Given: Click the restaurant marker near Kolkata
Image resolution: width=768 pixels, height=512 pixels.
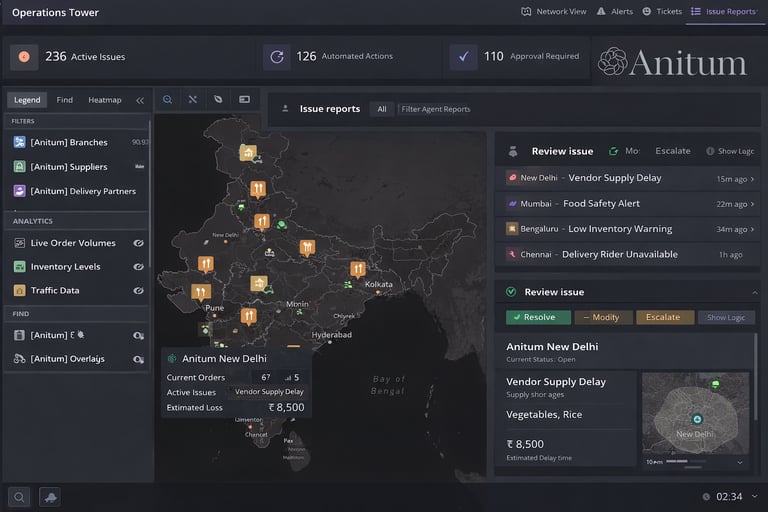Looking at the screenshot, I should click(358, 269).
